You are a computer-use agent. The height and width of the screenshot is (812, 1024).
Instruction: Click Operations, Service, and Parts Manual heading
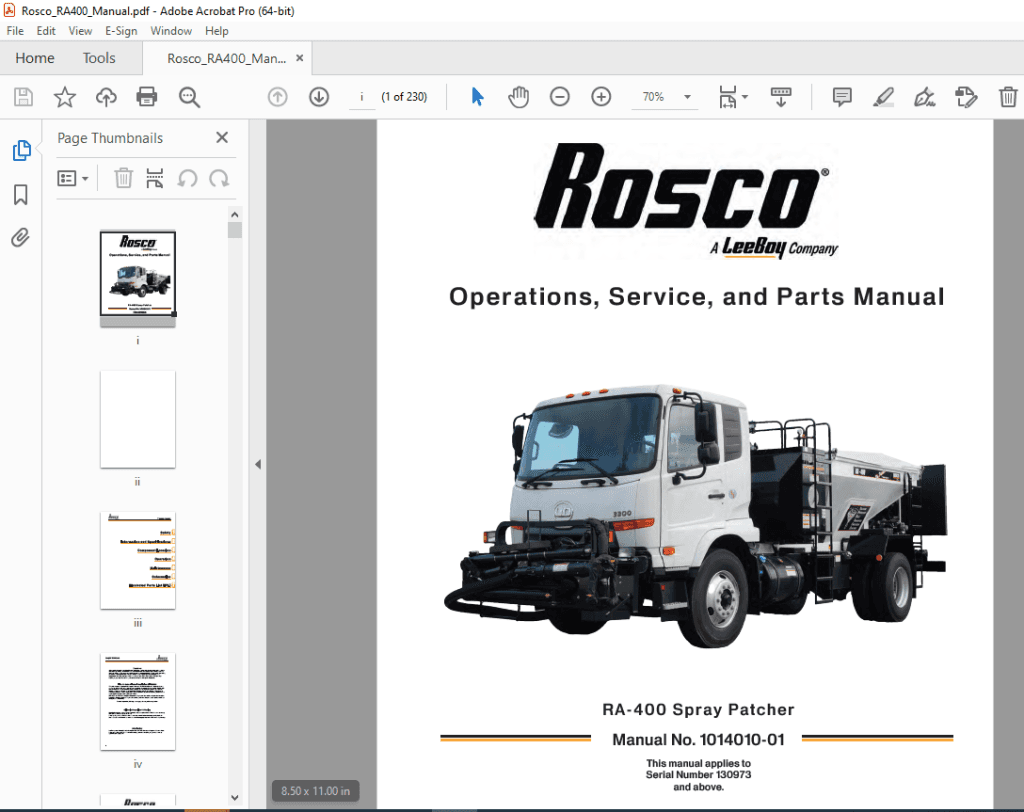[x=697, y=297]
